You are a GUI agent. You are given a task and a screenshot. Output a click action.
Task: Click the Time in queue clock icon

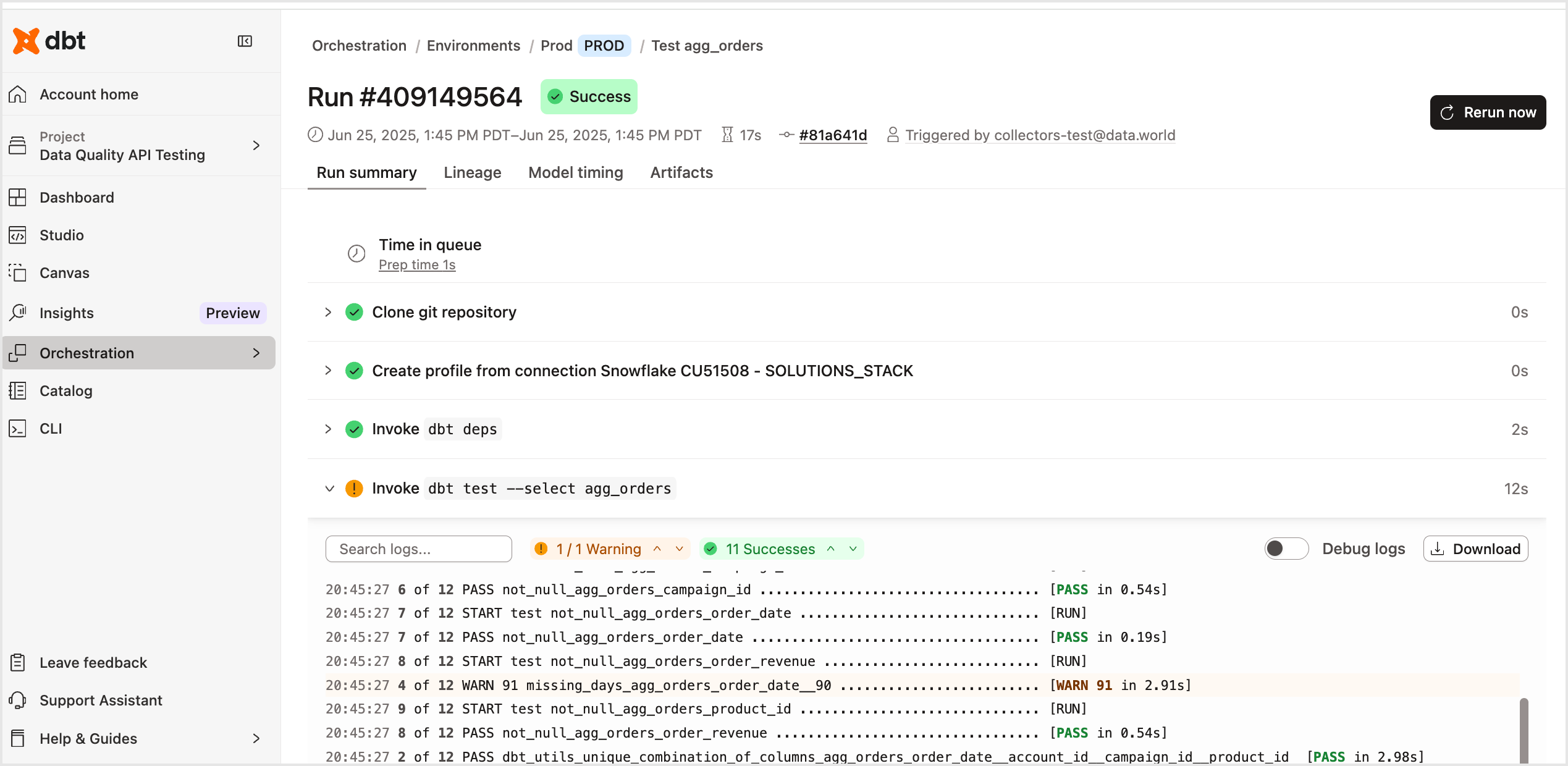[356, 253]
